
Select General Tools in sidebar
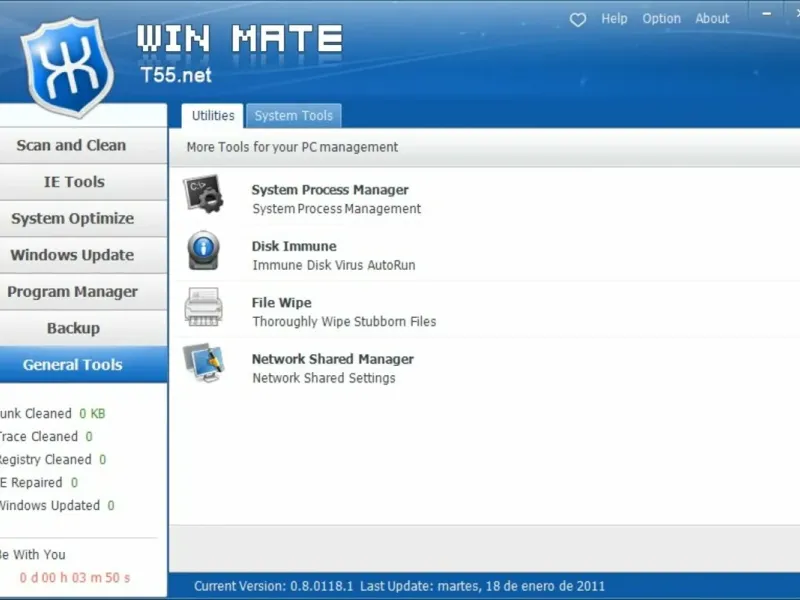pyautogui.click(x=83, y=365)
